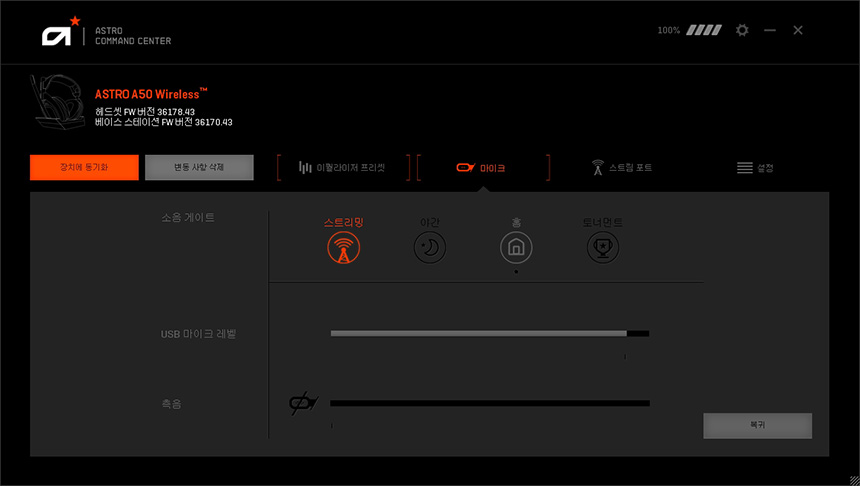Image resolution: width=860 pixels, height=486 pixels.
Task: Select the 스트리밍 noise gate icon
Action: (343, 247)
